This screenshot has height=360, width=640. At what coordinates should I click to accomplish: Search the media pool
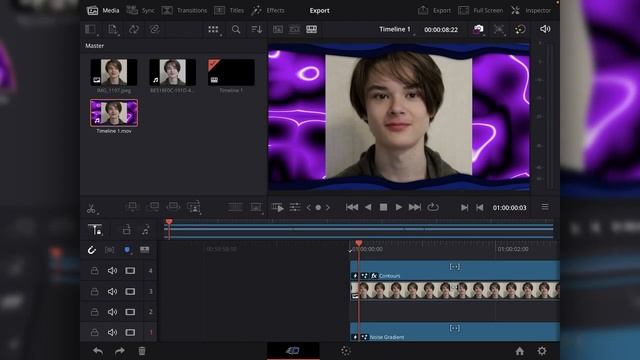pos(236,29)
